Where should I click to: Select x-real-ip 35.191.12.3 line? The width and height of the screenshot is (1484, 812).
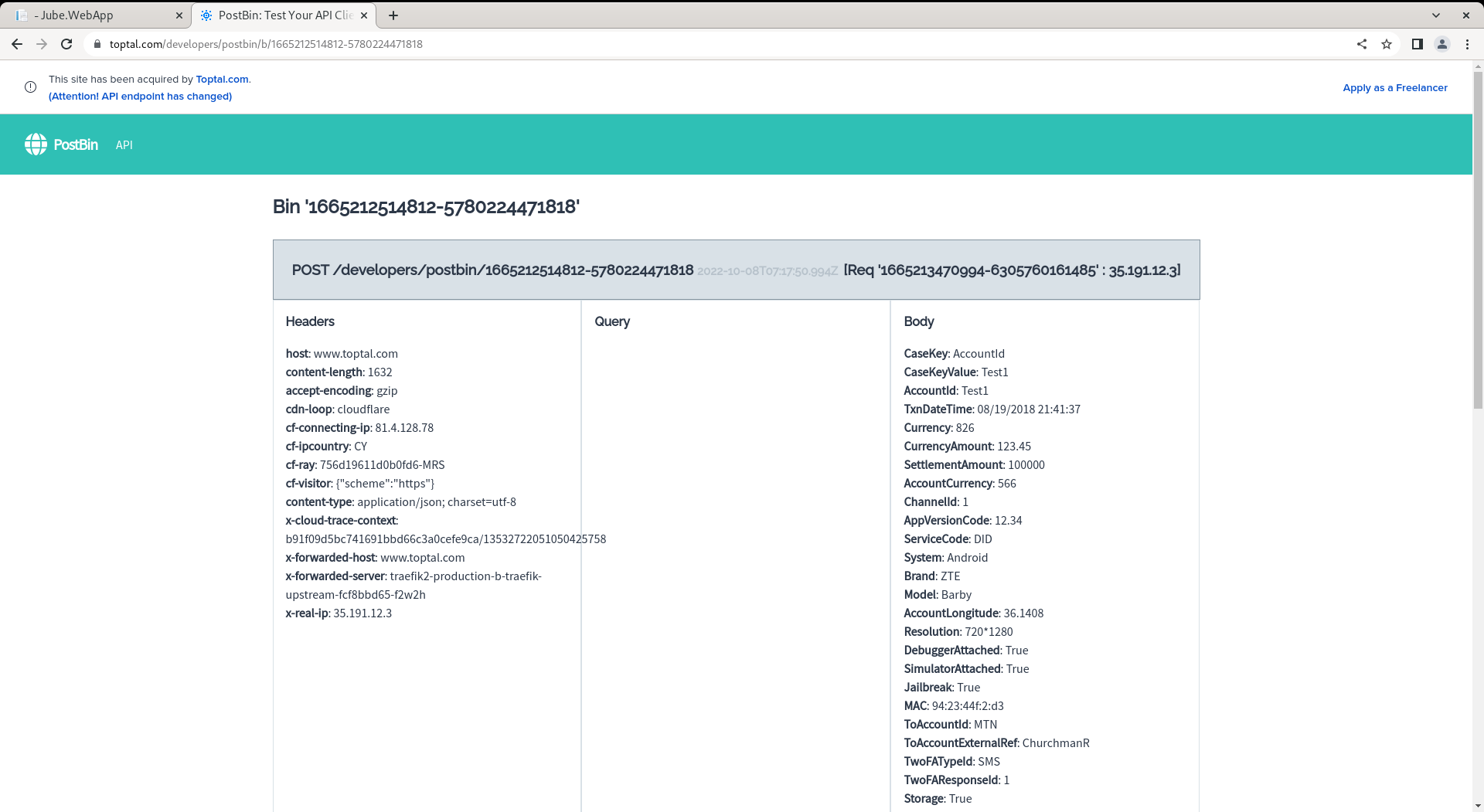pos(339,613)
